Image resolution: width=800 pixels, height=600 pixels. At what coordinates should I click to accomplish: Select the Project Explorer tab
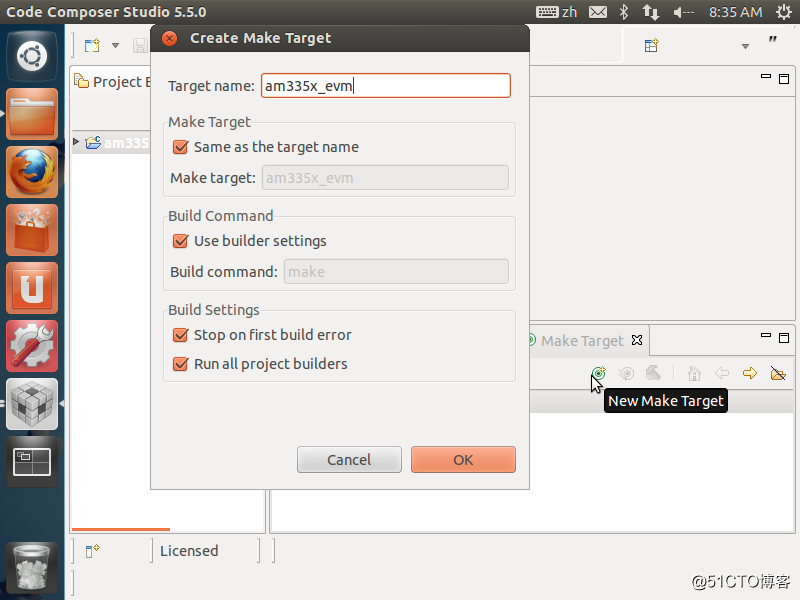[113, 82]
